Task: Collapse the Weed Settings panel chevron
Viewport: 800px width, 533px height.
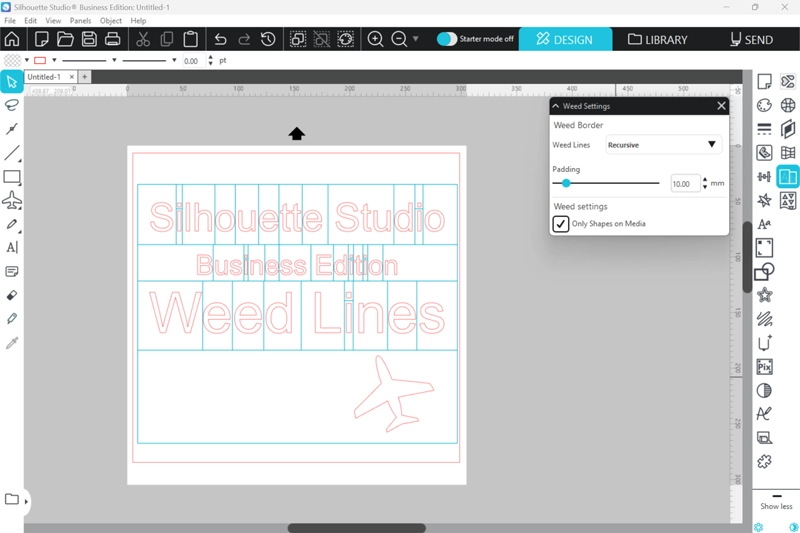Action: [556, 106]
